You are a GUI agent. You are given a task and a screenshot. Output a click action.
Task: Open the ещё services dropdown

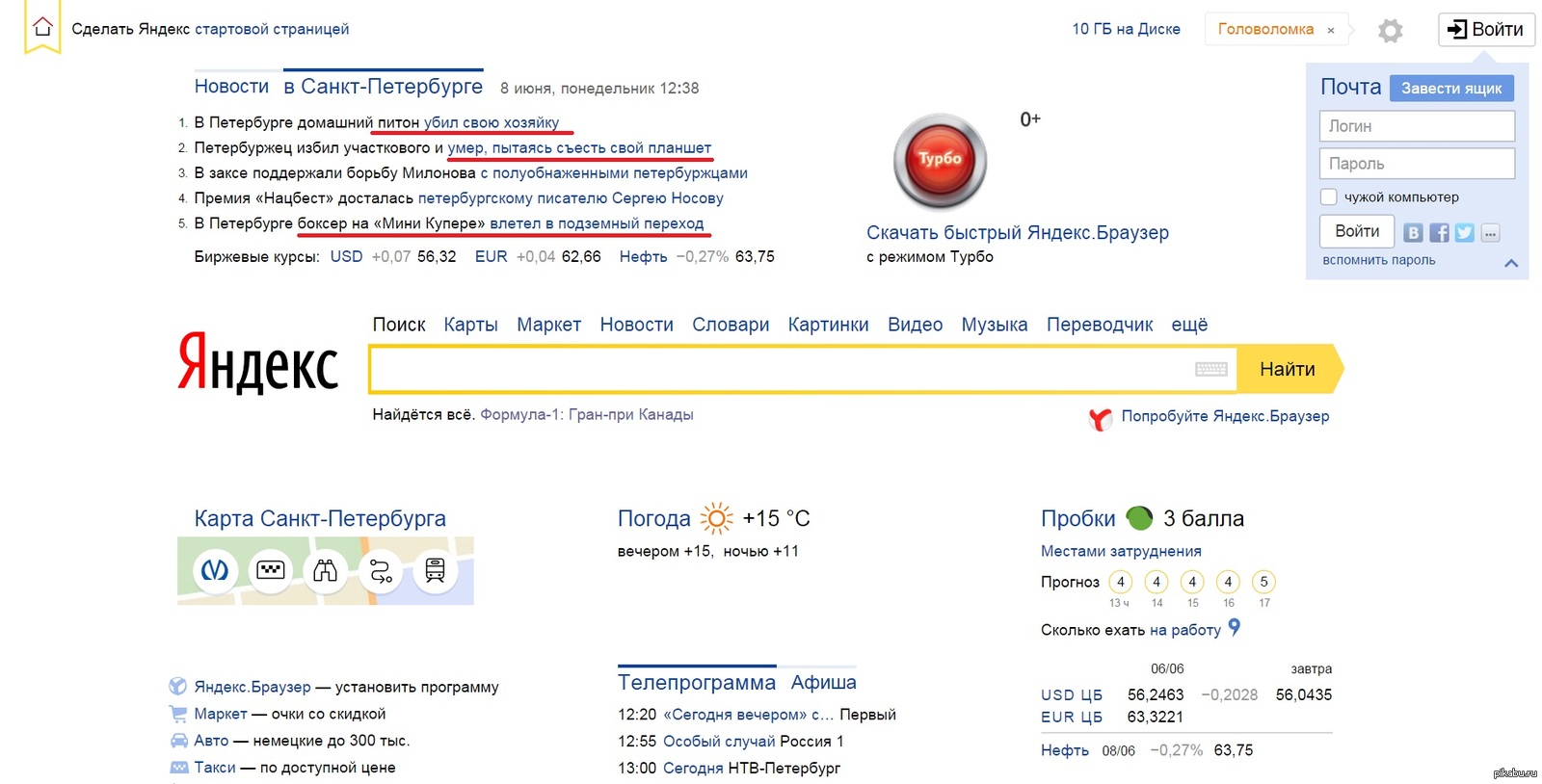1189,325
